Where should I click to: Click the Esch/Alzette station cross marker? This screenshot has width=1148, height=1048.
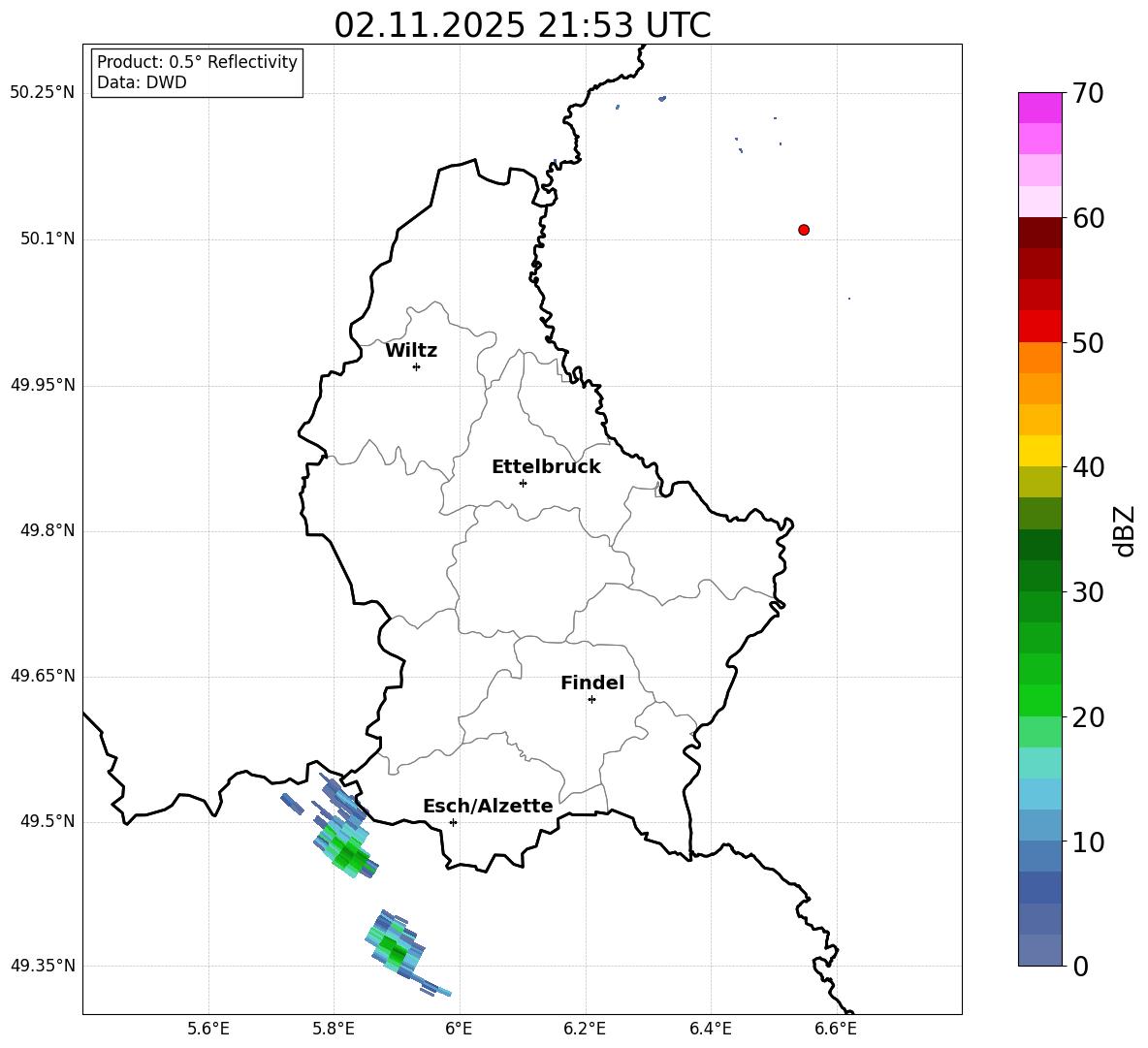(x=453, y=822)
